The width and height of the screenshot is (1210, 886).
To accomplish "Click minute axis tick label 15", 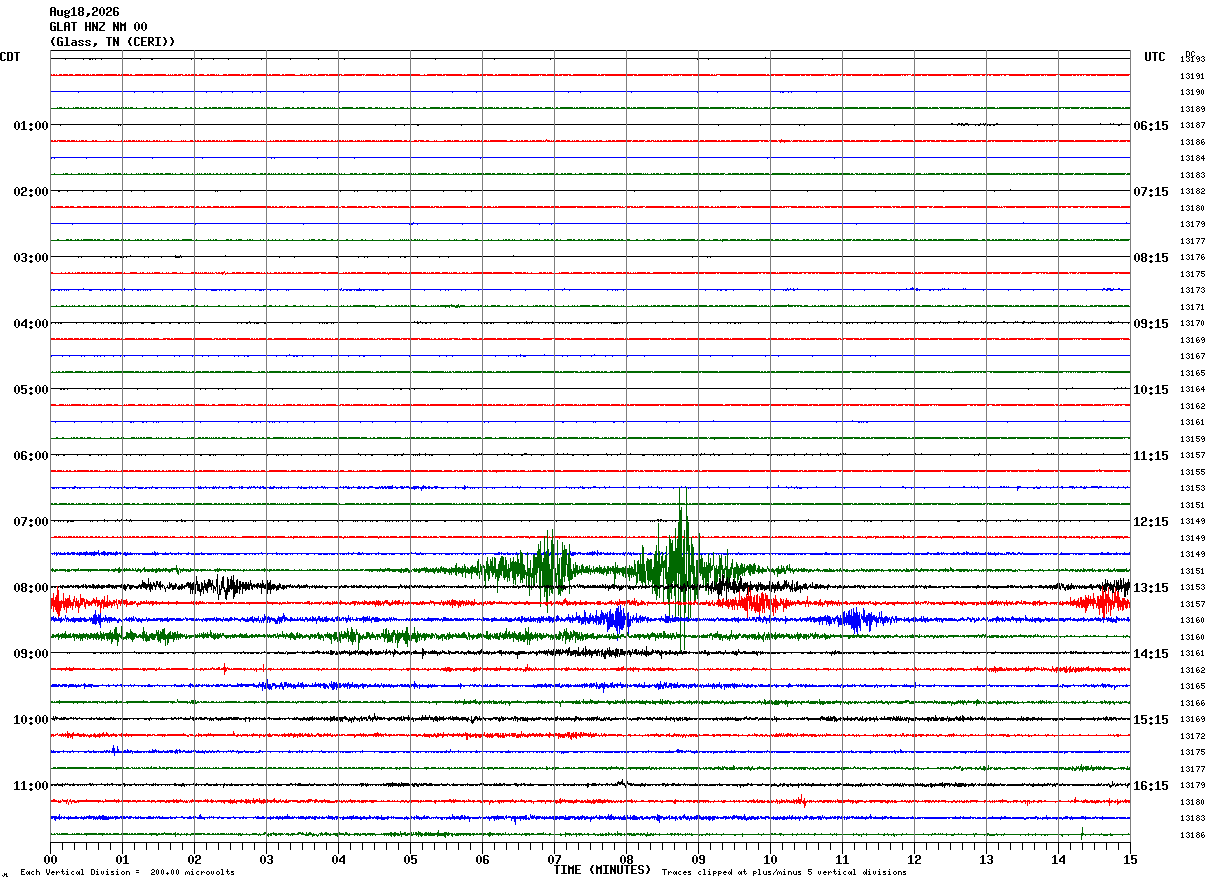I will 1130,859.
